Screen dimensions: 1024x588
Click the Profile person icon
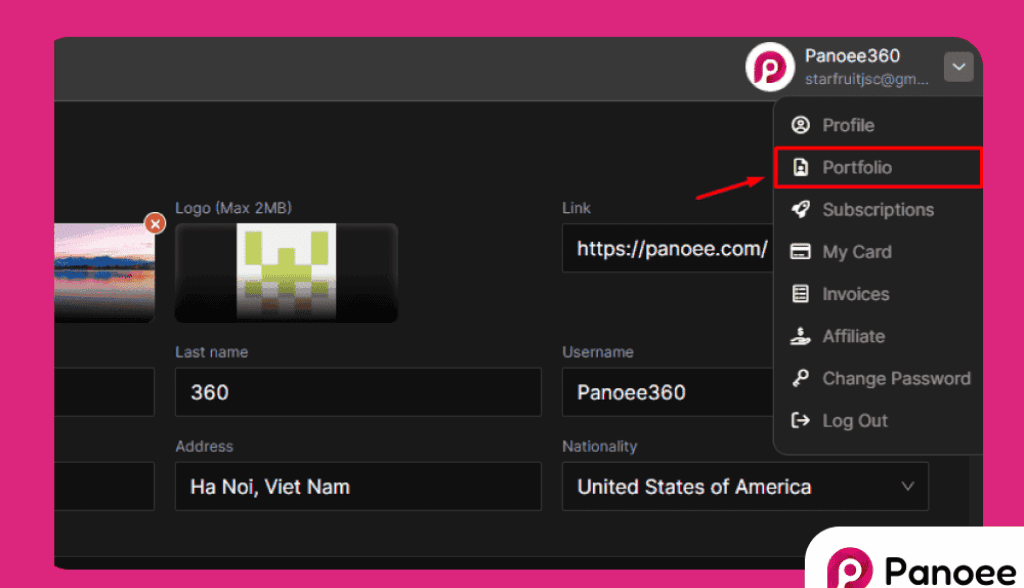coord(800,125)
